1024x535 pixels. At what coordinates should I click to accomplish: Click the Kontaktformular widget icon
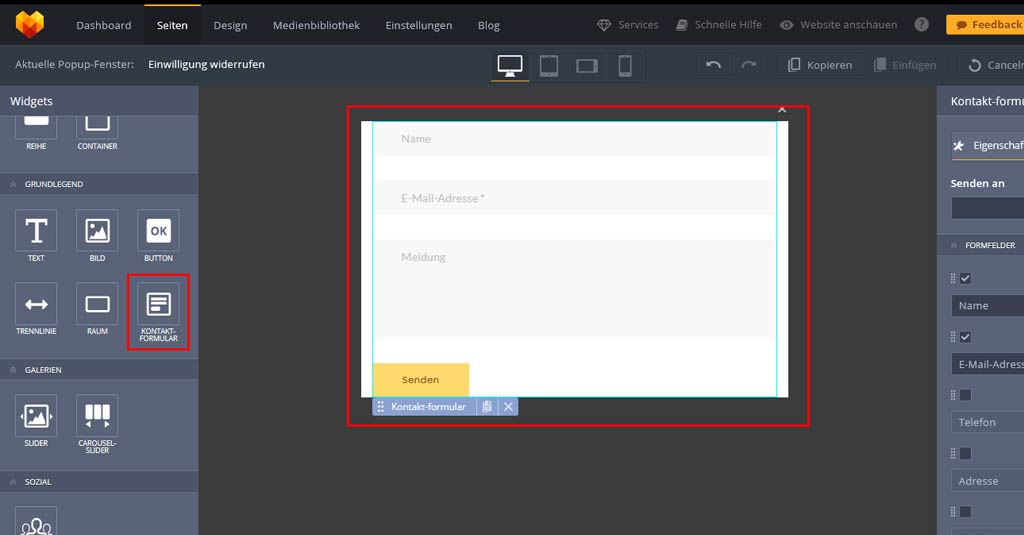[x=158, y=304]
